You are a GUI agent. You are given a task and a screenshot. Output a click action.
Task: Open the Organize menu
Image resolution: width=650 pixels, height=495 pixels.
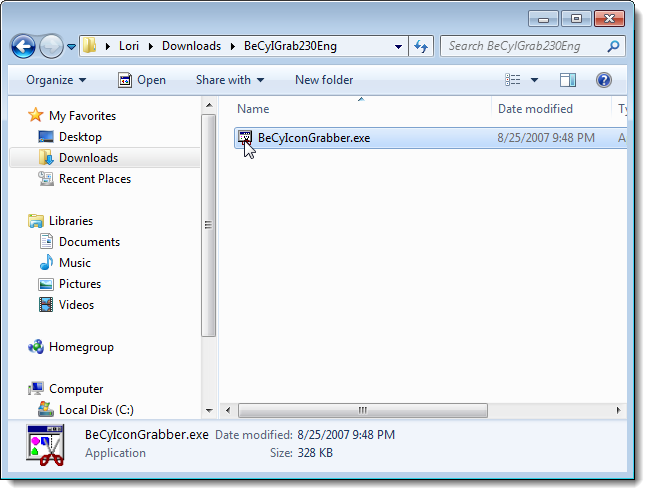pos(56,80)
